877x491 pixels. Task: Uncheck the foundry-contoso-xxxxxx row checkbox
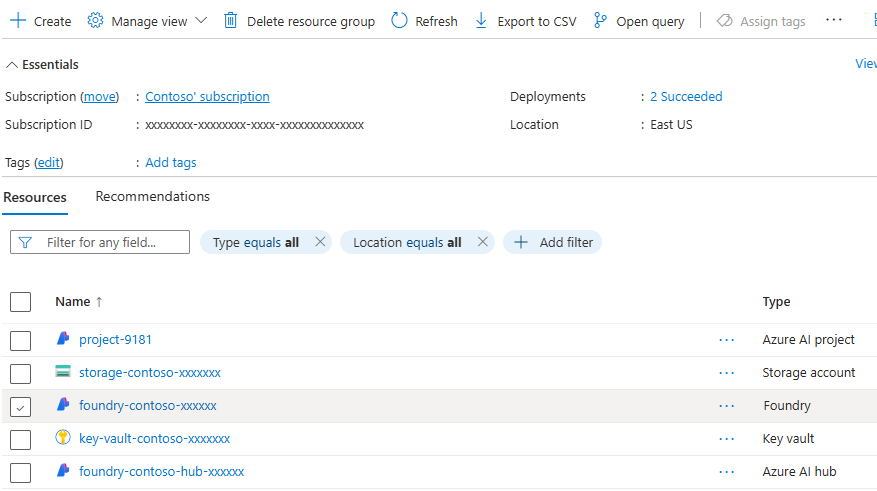(x=21, y=407)
